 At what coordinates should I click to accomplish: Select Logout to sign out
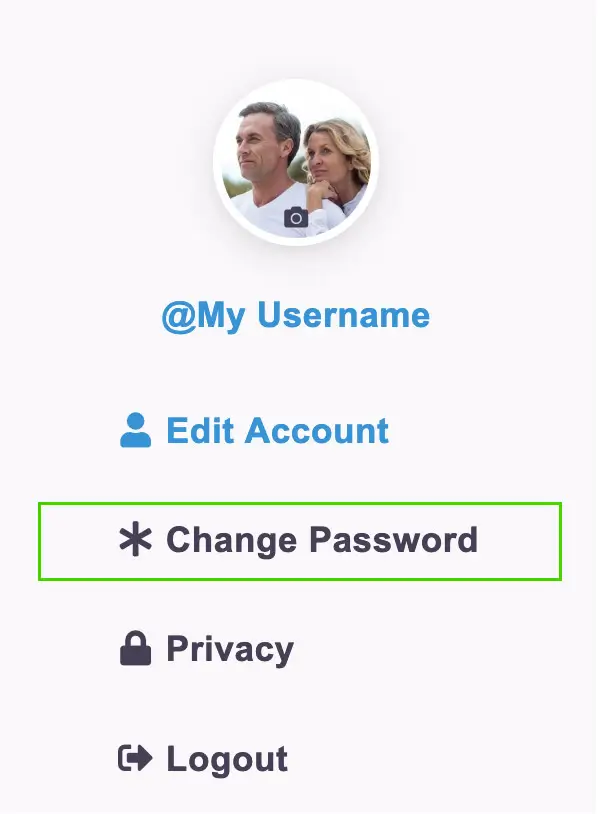coord(203,759)
